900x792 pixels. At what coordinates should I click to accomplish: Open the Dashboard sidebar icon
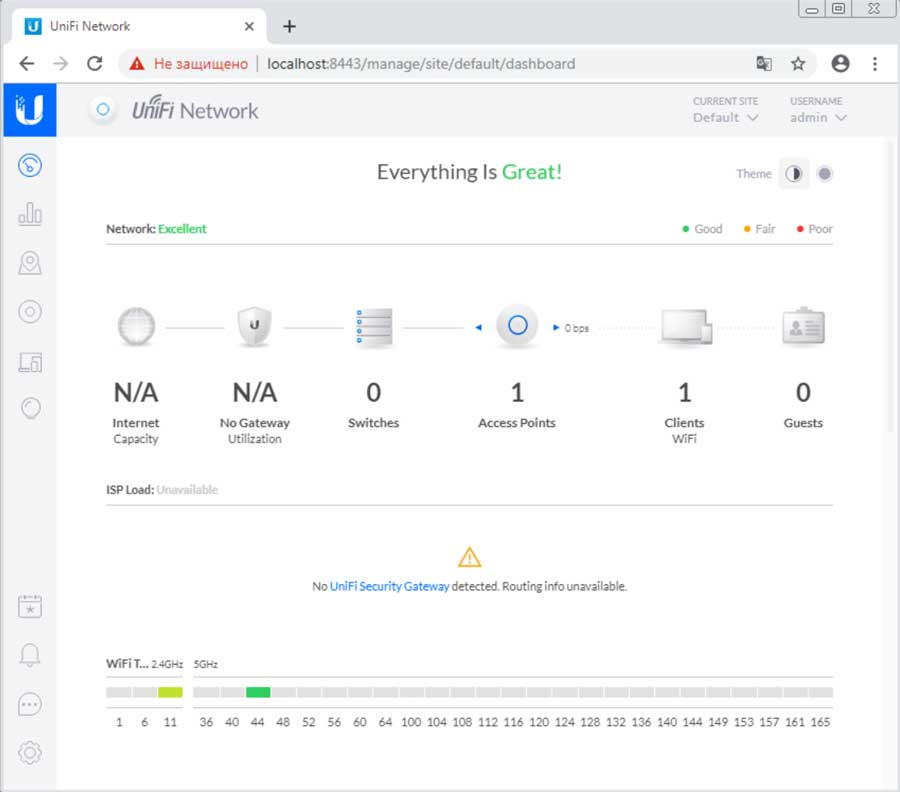(x=30, y=165)
